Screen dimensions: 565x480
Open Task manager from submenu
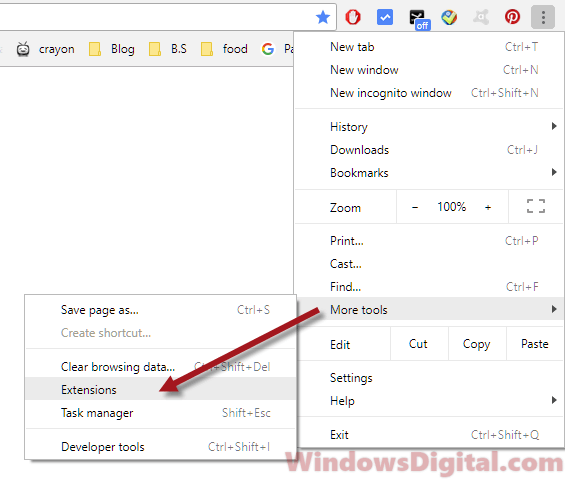click(x=161, y=413)
